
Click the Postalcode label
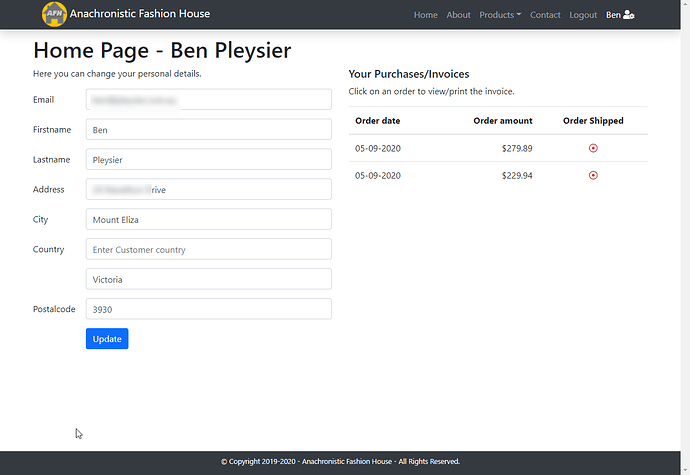[54, 309]
